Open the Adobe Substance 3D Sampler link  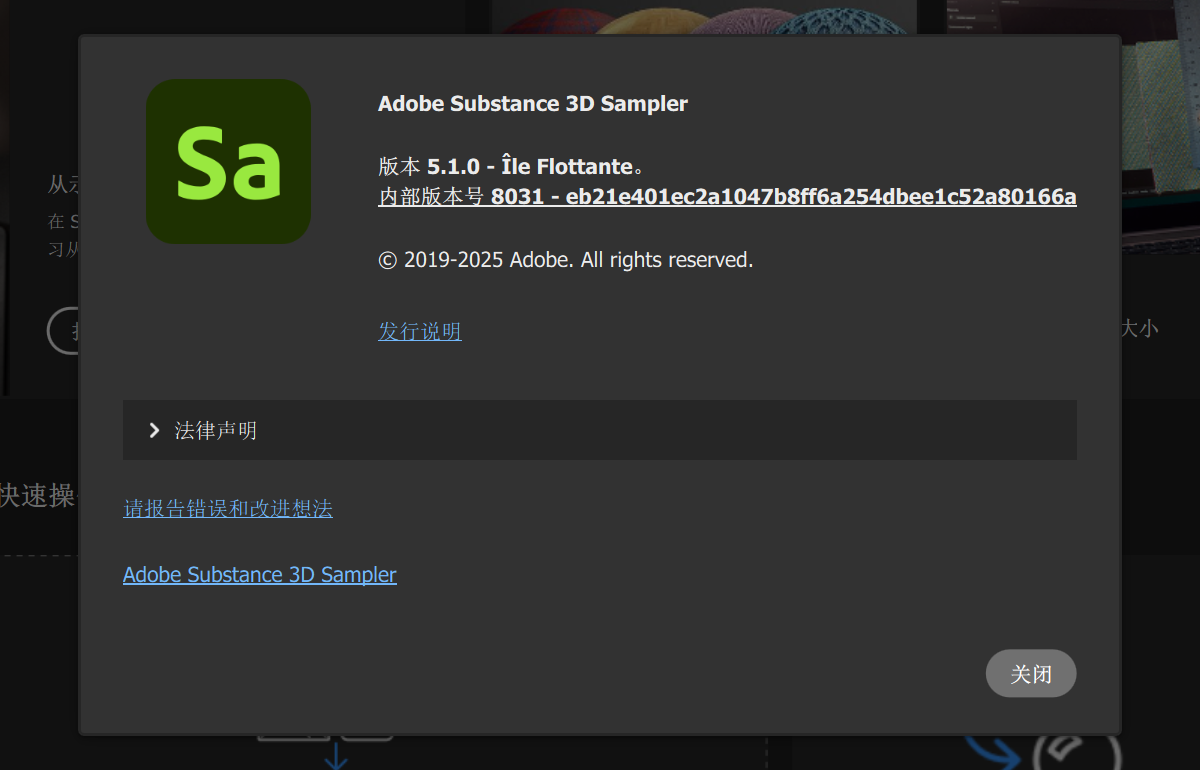[x=260, y=575]
